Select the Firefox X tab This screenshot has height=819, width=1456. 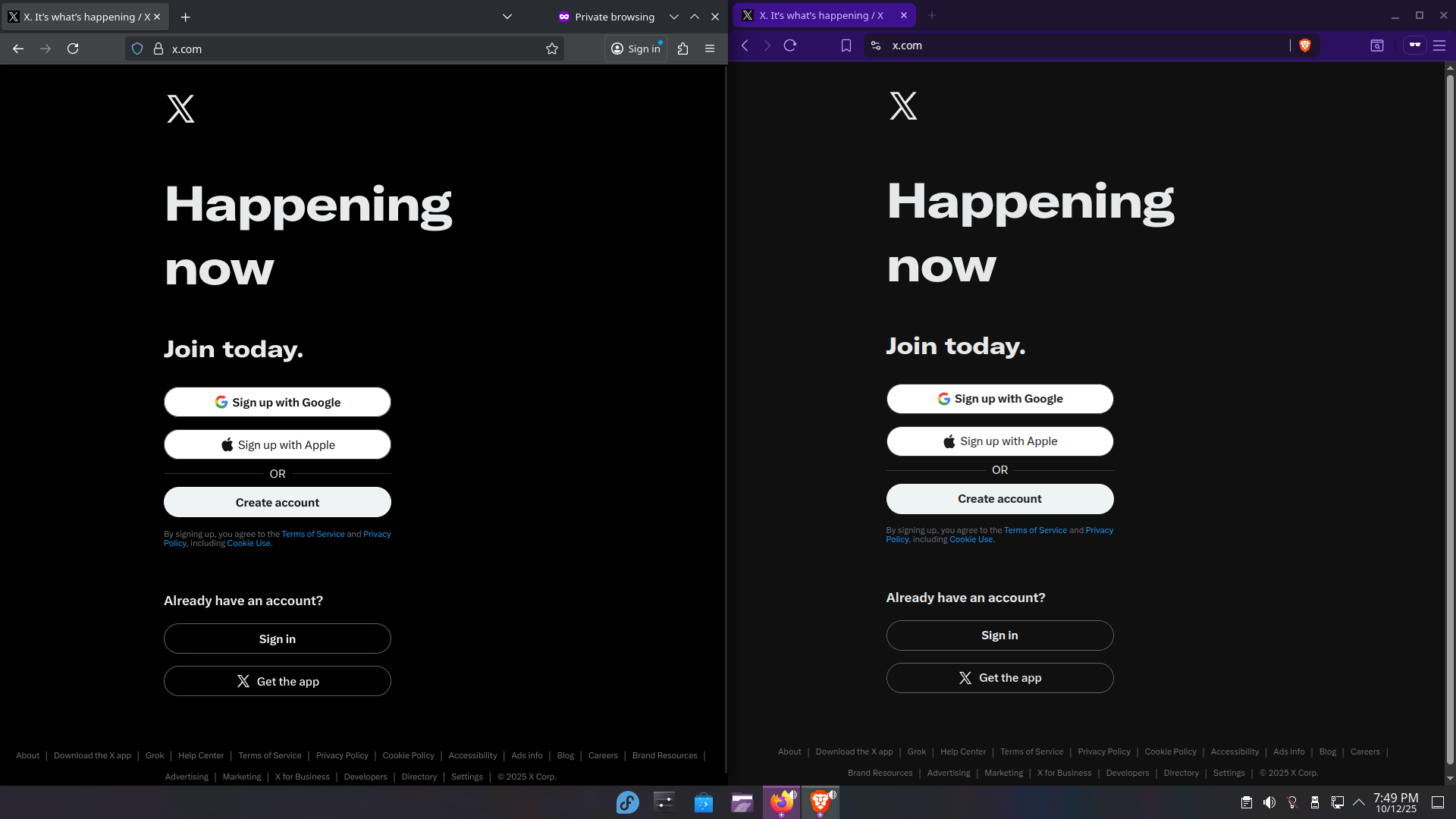83,17
